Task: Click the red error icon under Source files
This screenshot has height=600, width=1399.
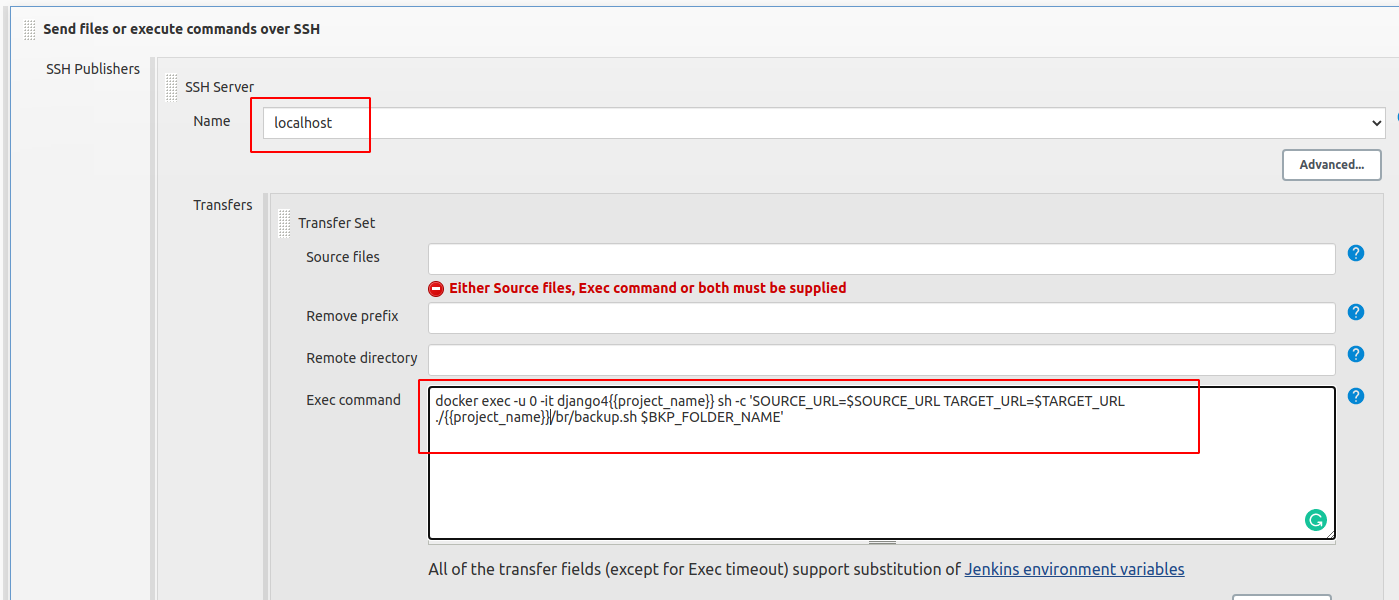Action: click(436, 288)
